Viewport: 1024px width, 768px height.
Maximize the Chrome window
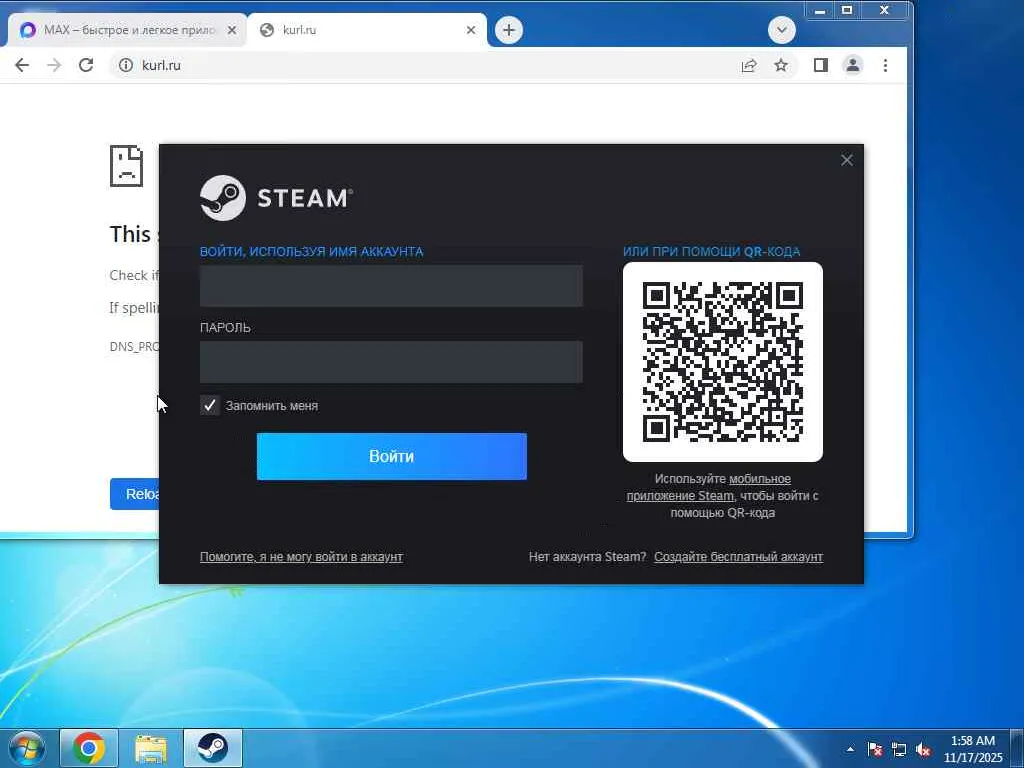pos(847,10)
